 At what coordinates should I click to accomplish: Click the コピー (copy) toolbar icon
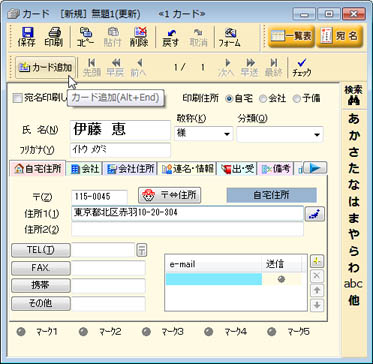pos(85,37)
